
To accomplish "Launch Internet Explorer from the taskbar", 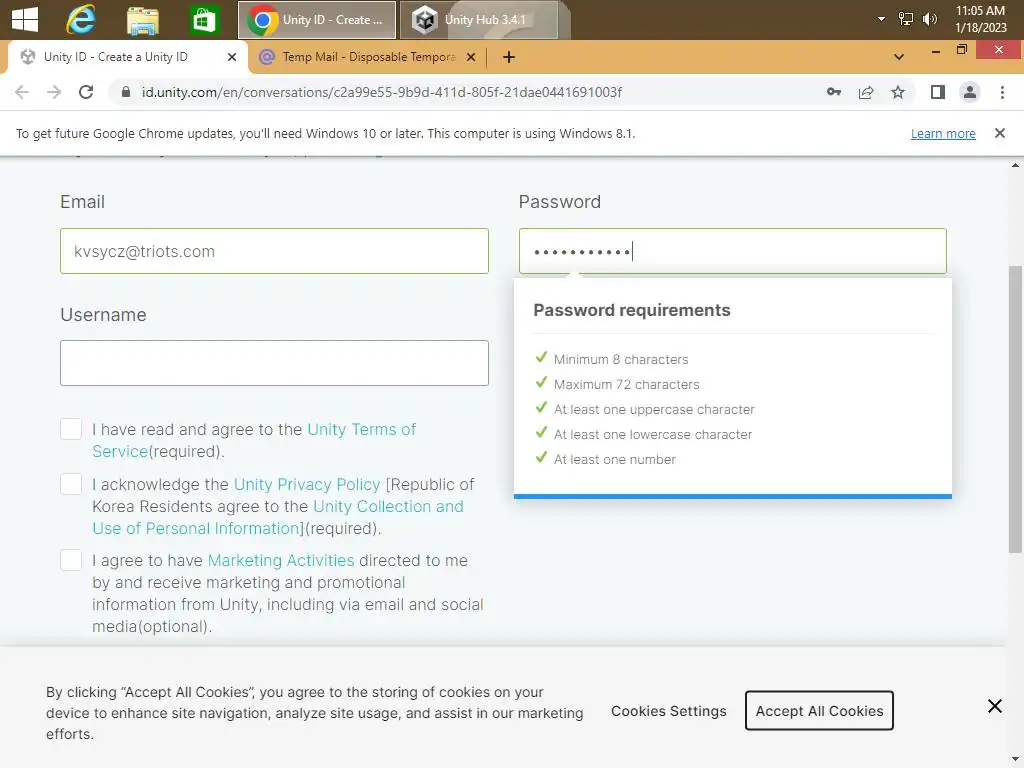I will (x=81, y=20).
